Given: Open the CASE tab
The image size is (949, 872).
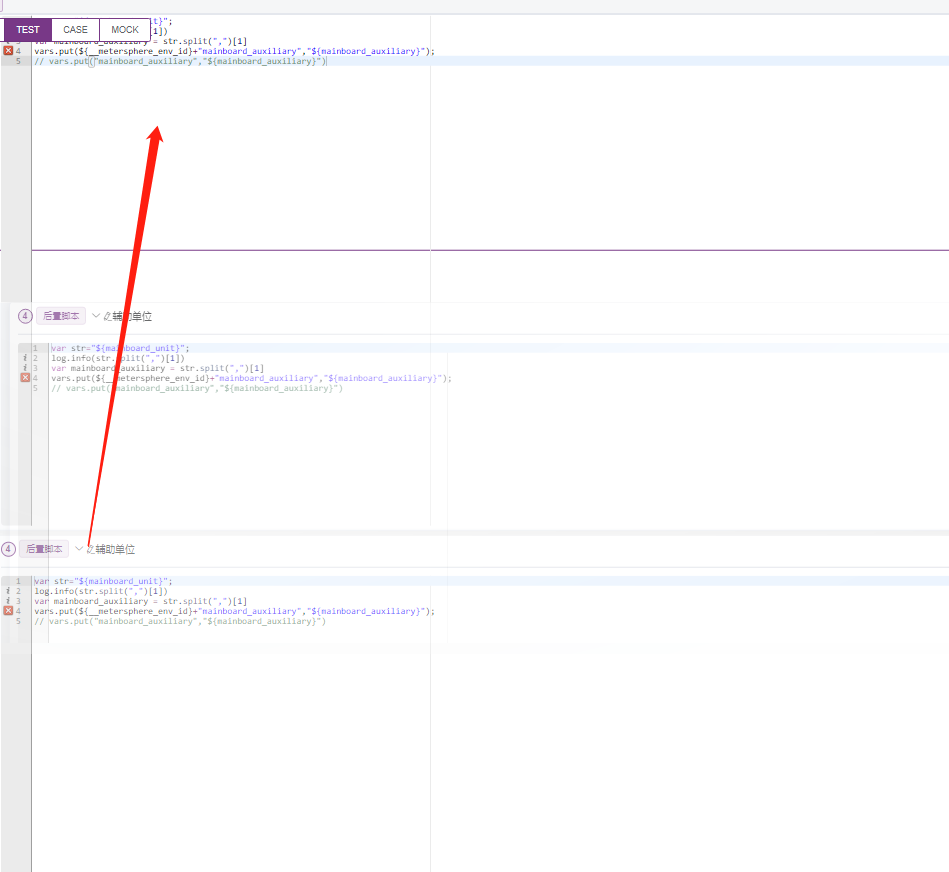Looking at the screenshot, I should [76, 30].
